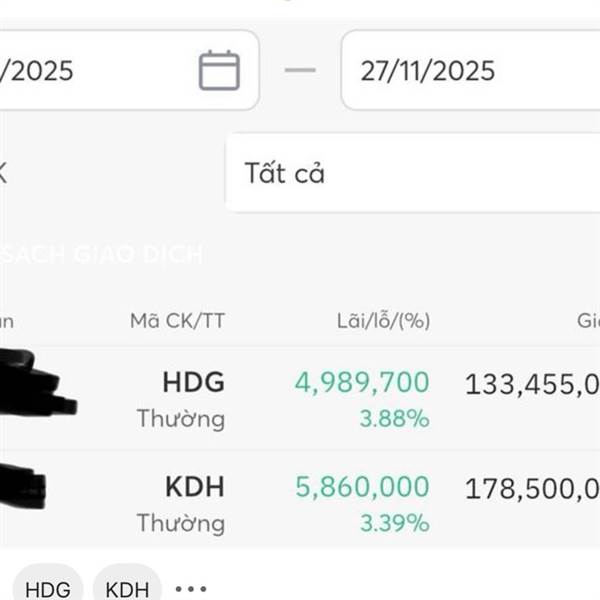Open the start date calendar picker
The width and height of the screenshot is (600, 600).
tap(219, 70)
